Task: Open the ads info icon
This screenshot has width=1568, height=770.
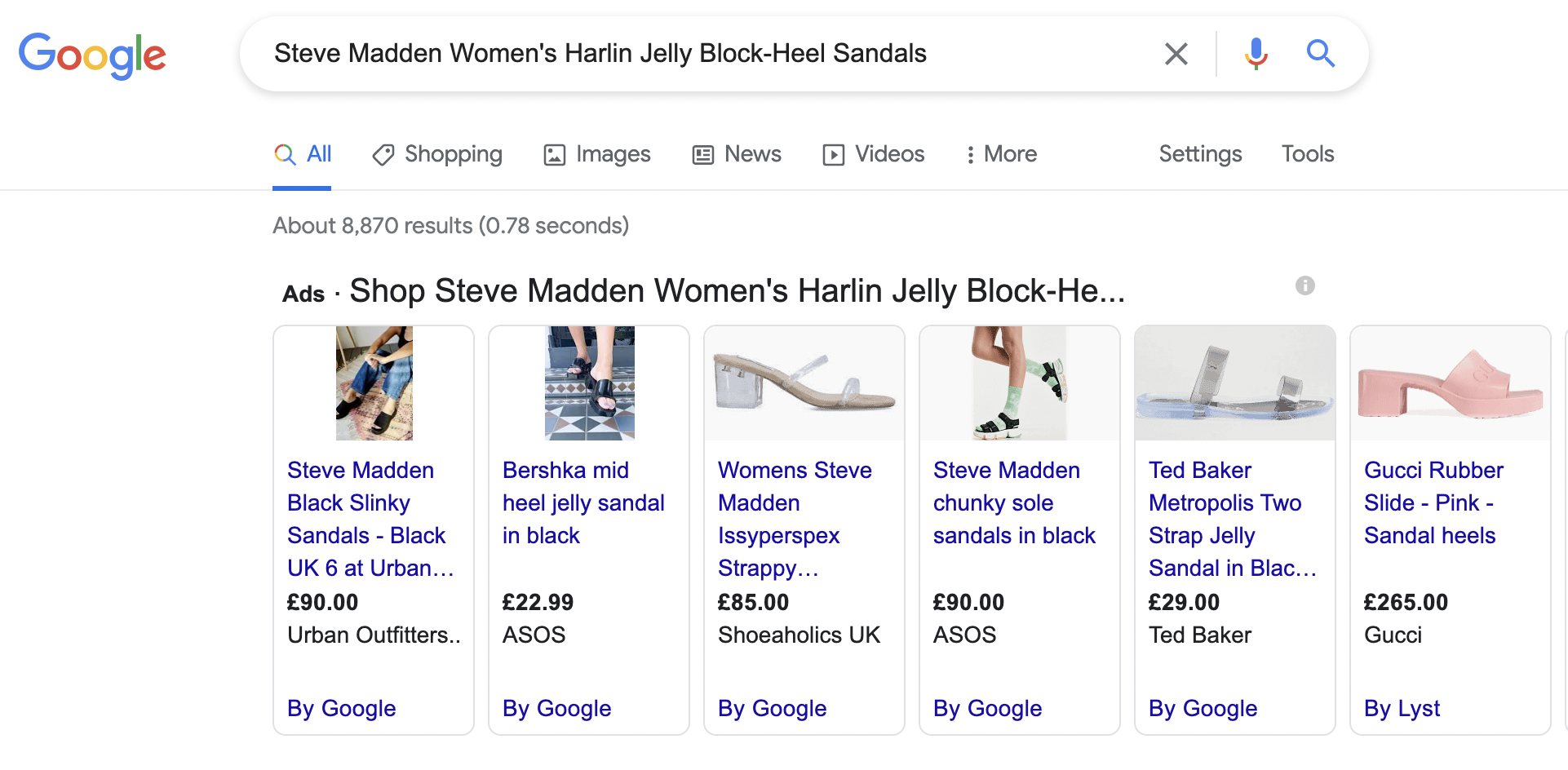Action: [1304, 285]
